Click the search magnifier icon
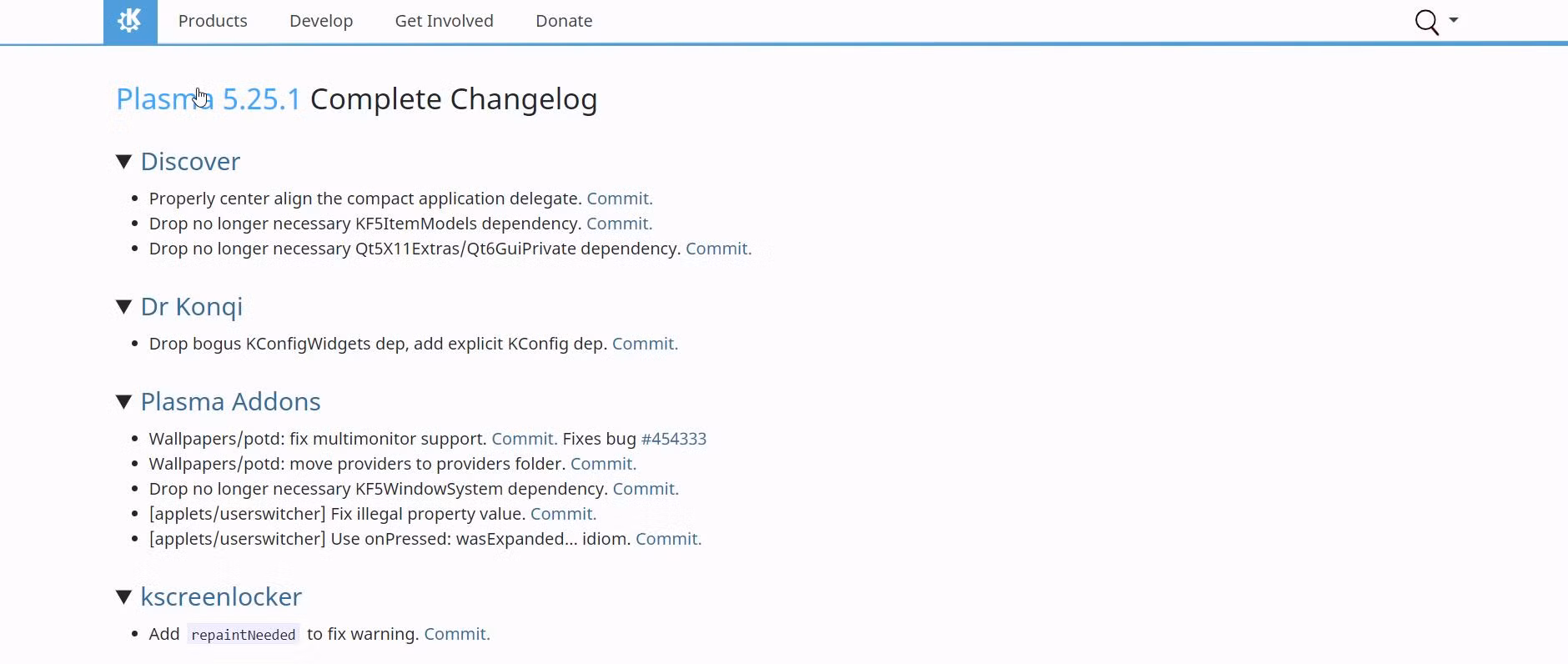Viewport: 1568px width, 664px height. (x=1427, y=23)
